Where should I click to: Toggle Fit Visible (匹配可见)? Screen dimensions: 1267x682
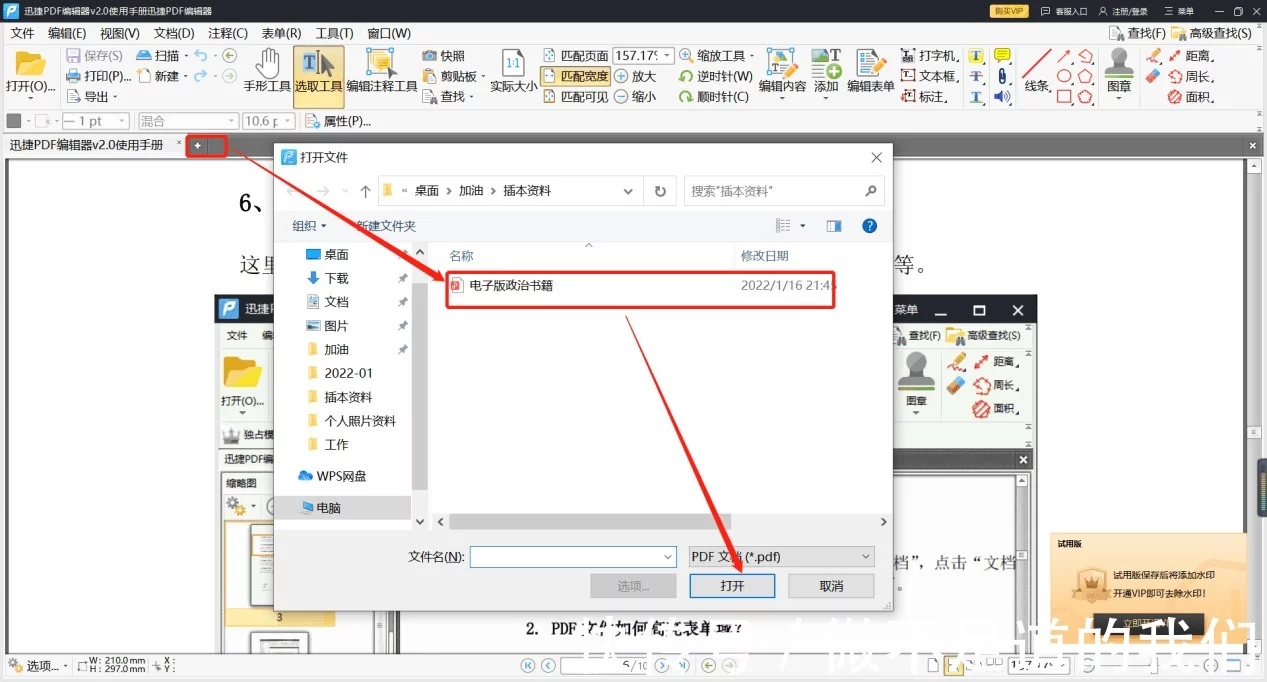click(x=576, y=97)
